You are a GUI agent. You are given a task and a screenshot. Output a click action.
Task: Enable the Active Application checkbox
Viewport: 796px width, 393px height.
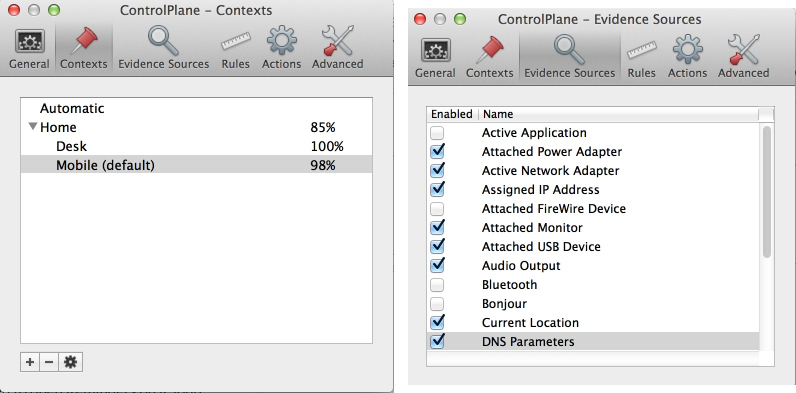click(x=437, y=133)
